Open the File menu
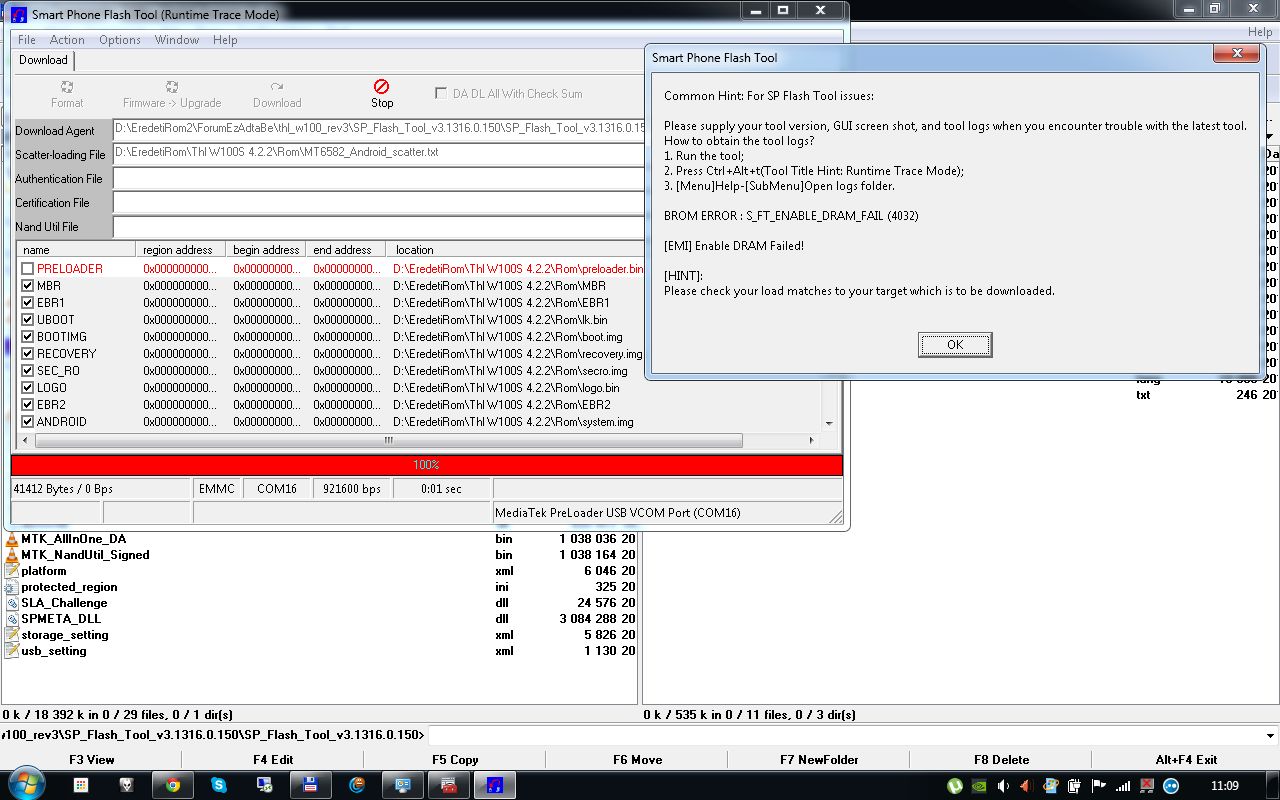This screenshot has width=1280, height=800. [27, 40]
